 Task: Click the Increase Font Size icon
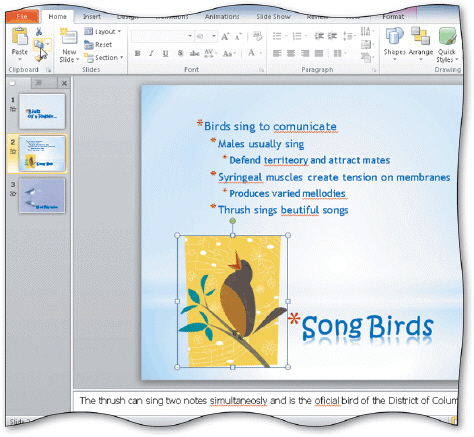tap(225, 37)
